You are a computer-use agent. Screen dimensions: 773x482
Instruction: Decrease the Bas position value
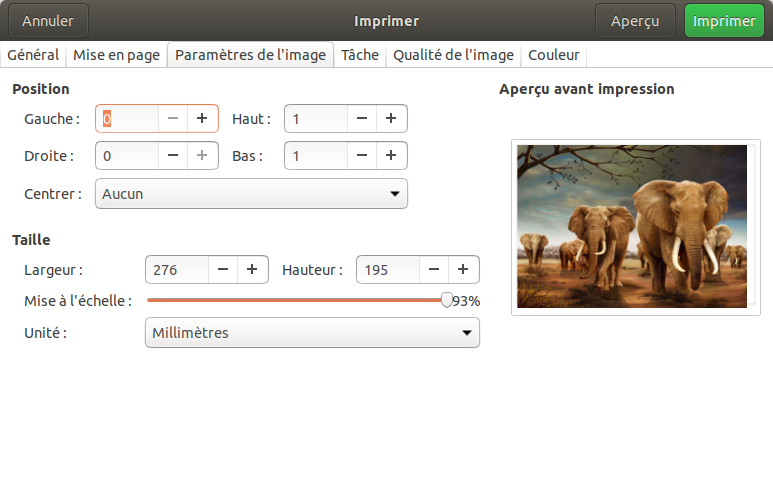pos(362,156)
